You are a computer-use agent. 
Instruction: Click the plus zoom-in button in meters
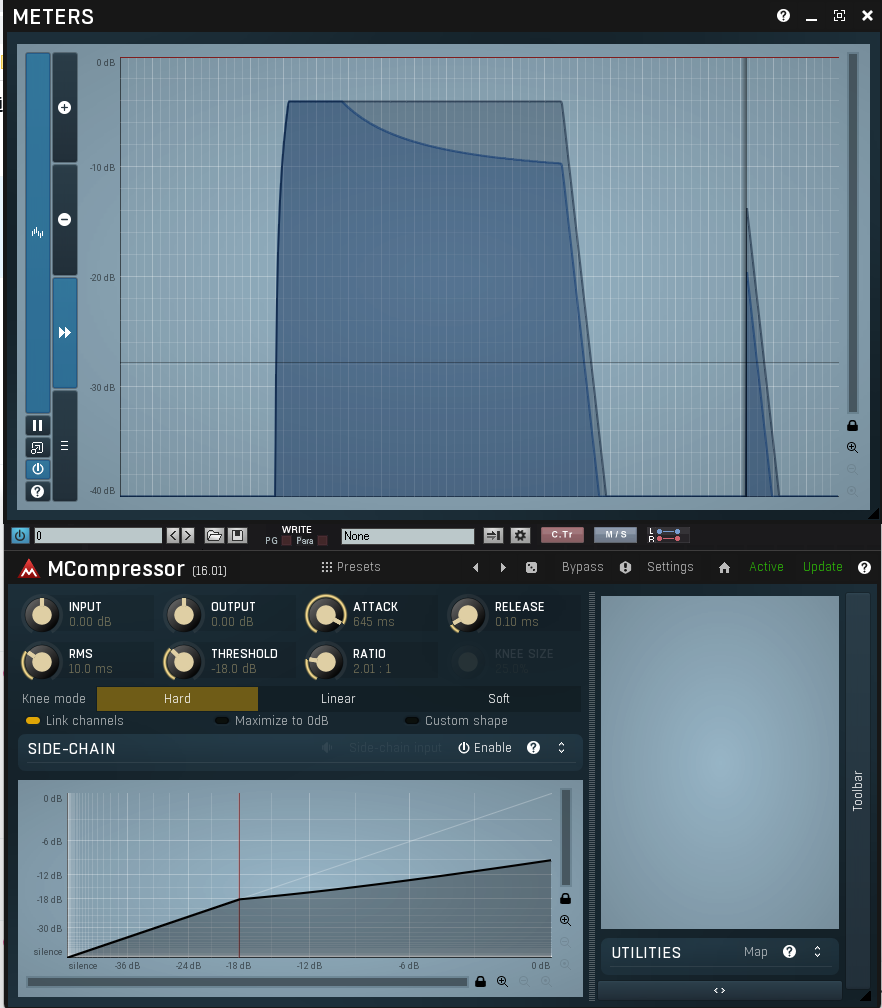click(x=65, y=107)
